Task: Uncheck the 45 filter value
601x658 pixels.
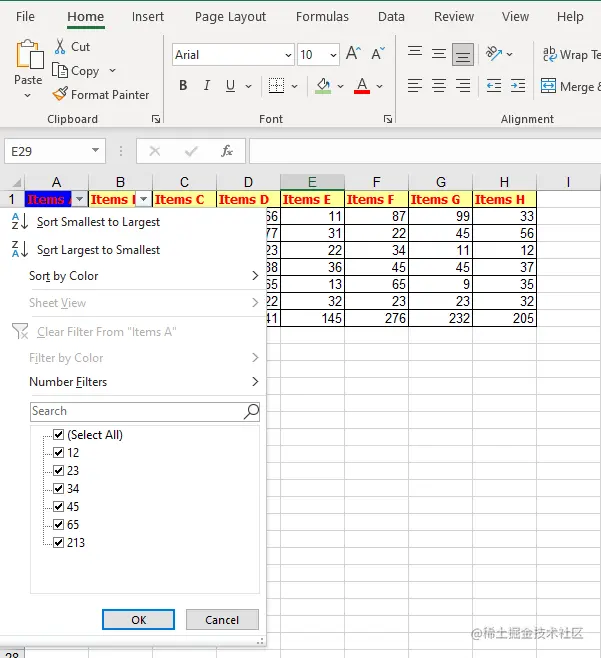Action: coord(58,507)
